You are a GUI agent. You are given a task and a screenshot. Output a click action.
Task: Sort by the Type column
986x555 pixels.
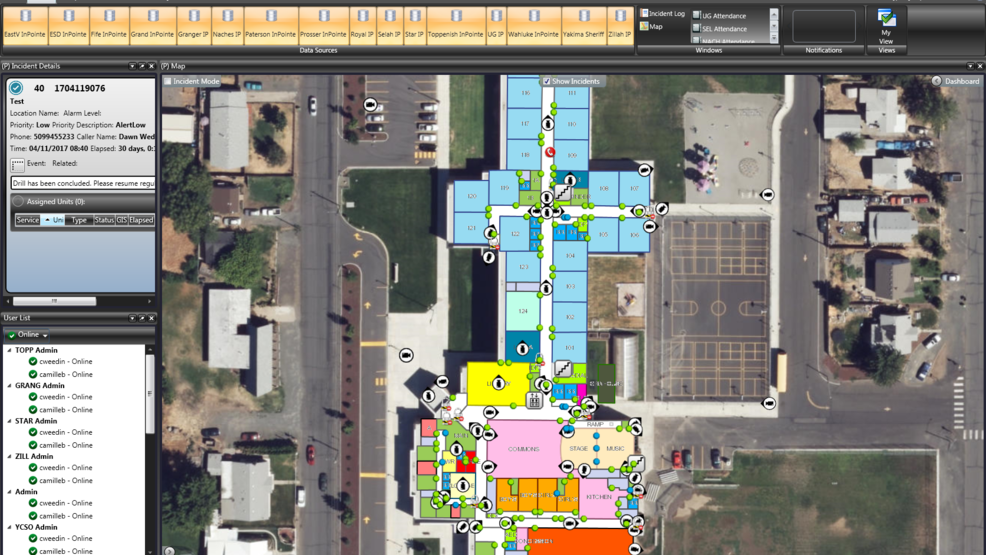click(79, 220)
